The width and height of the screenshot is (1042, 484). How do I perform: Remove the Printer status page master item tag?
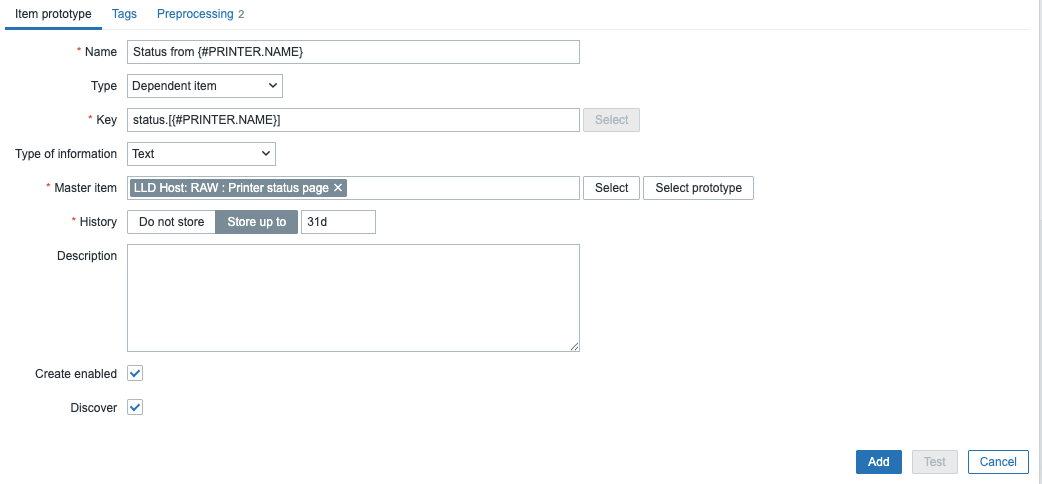338,188
